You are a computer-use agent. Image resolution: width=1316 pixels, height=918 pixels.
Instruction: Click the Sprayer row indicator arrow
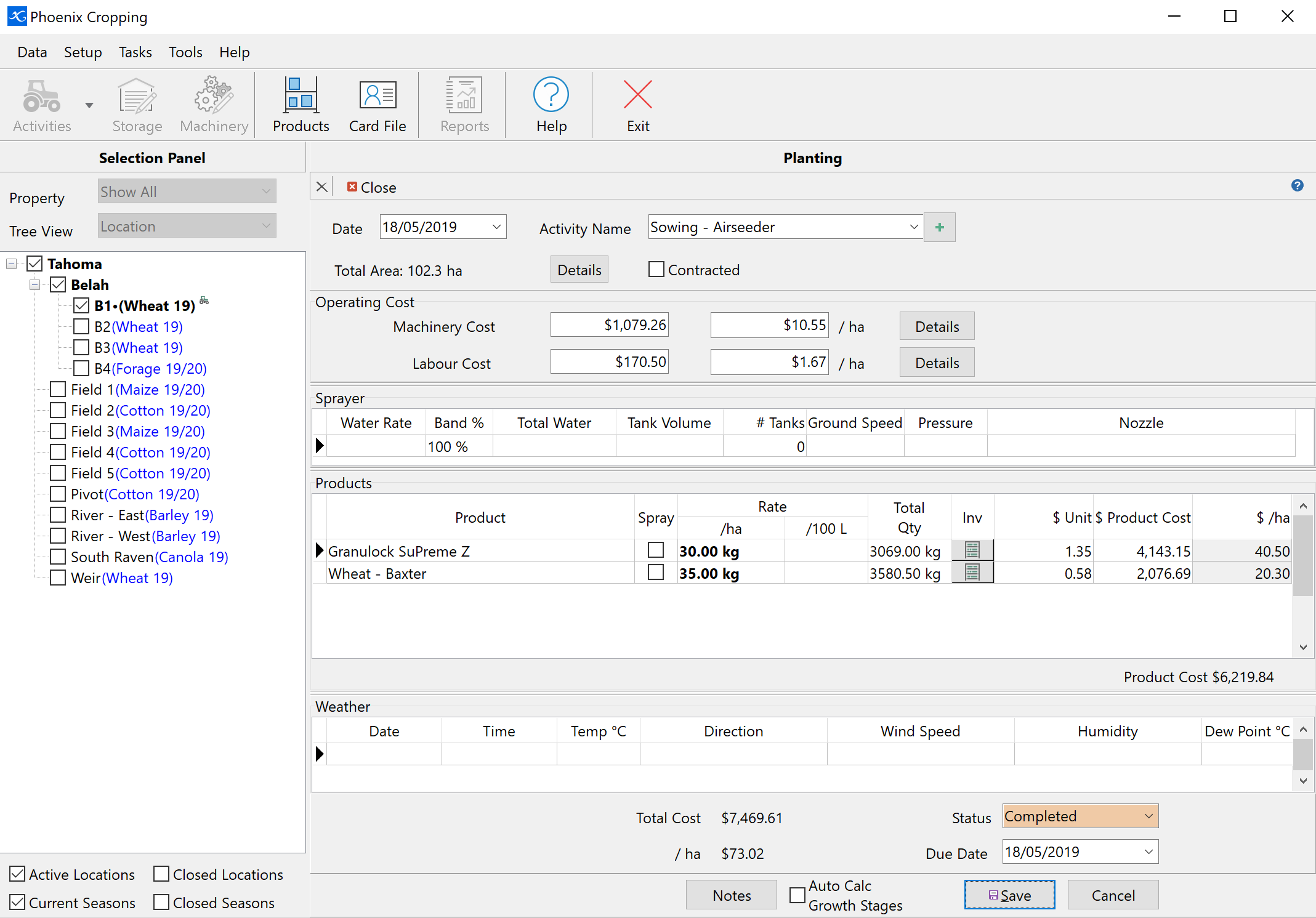click(x=320, y=446)
